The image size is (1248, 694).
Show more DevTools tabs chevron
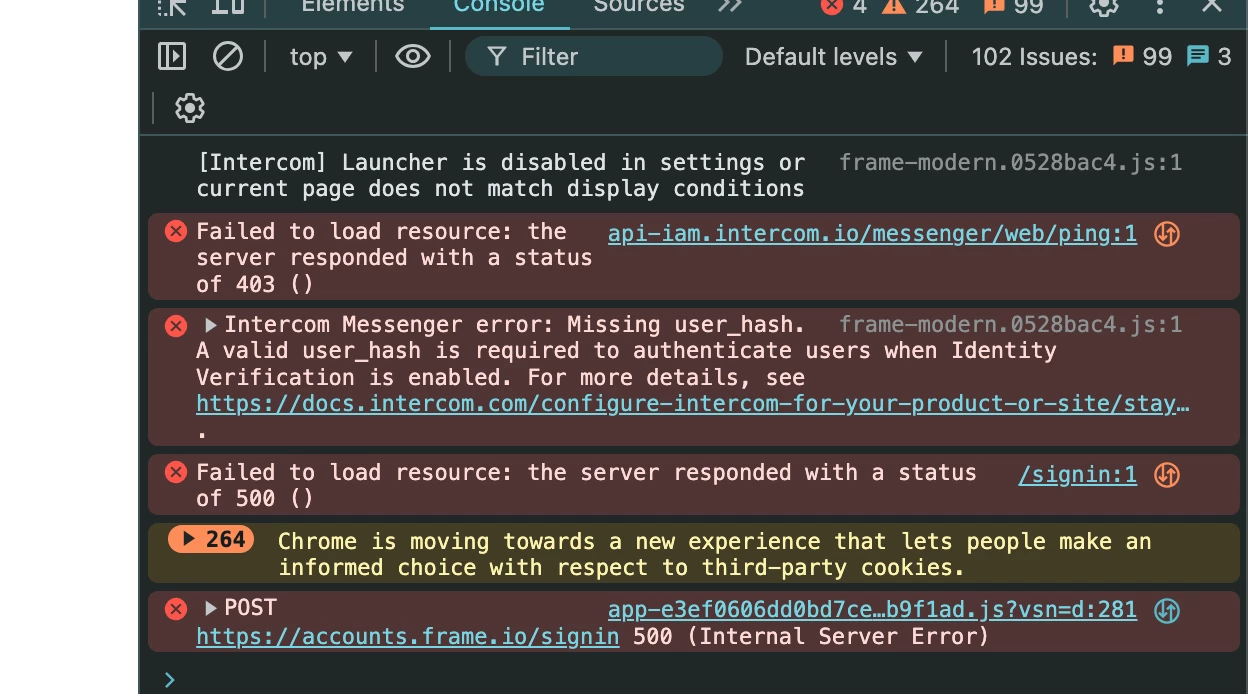tap(730, 6)
